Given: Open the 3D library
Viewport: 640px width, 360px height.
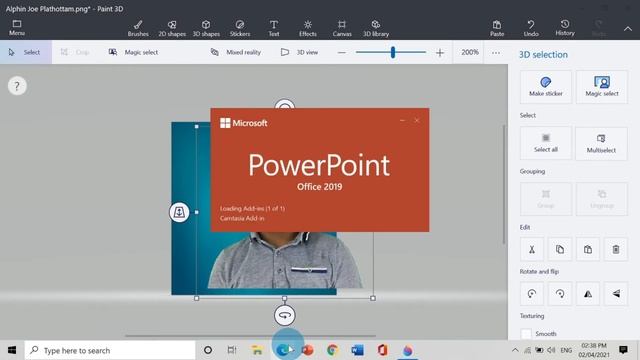Looking at the screenshot, I should (x=376, y=29).
